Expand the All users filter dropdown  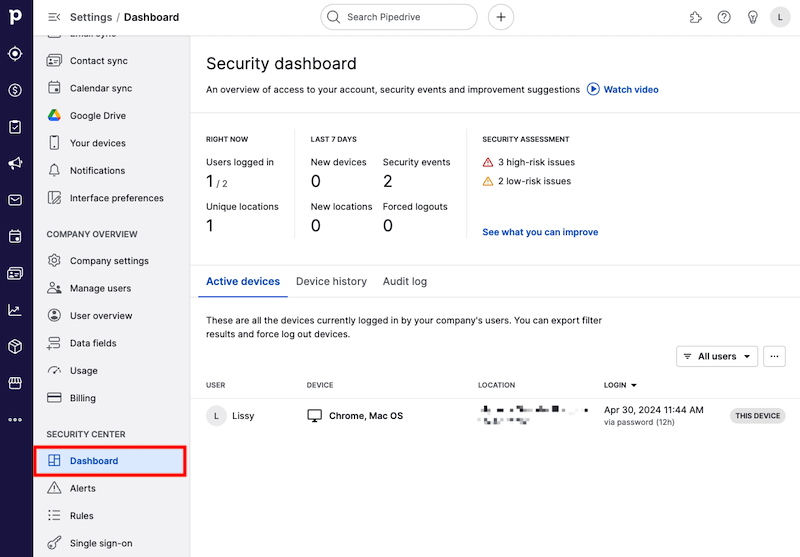(717, 356)
